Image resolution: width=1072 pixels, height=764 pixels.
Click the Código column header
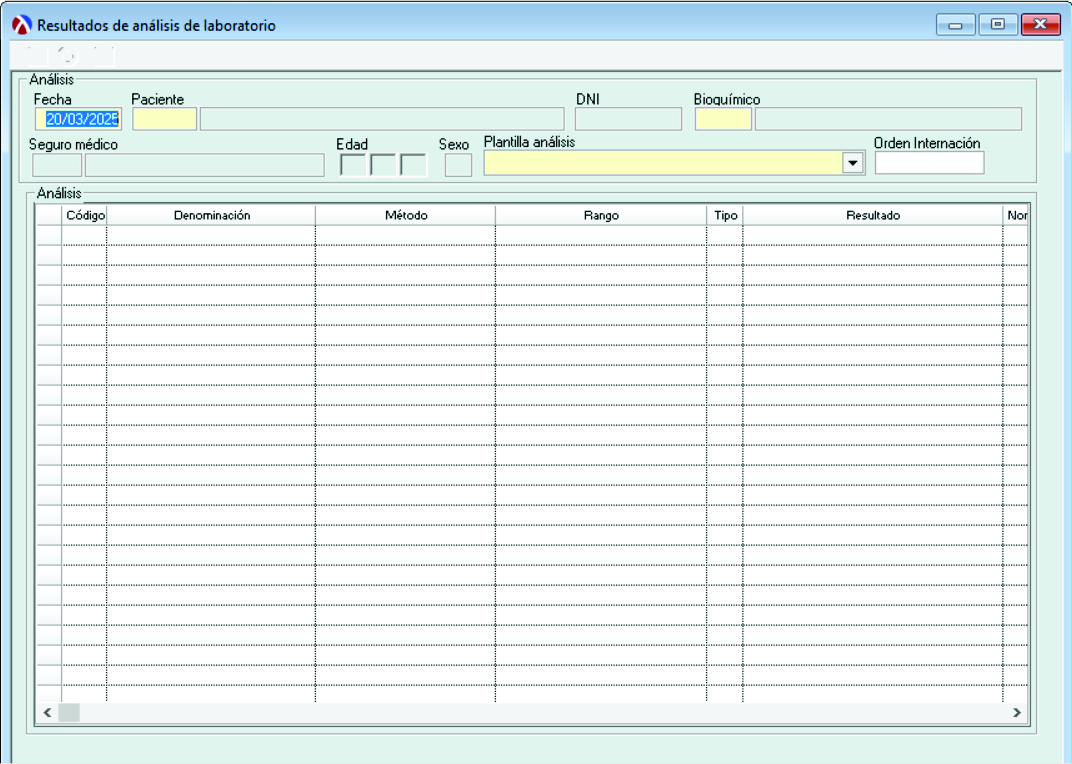tap(85, 215)
